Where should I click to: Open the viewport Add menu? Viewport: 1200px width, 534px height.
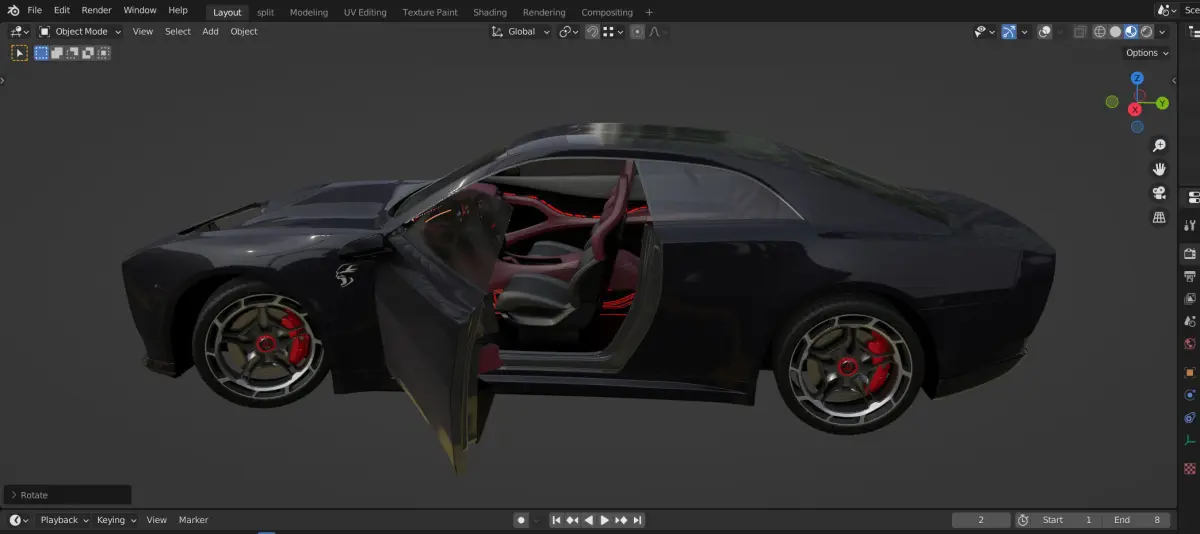[210, 31]
